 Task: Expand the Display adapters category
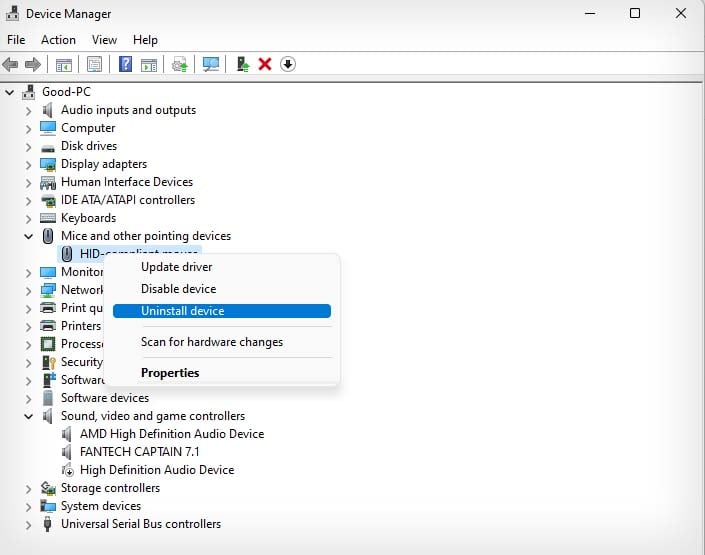coord(29,165)
